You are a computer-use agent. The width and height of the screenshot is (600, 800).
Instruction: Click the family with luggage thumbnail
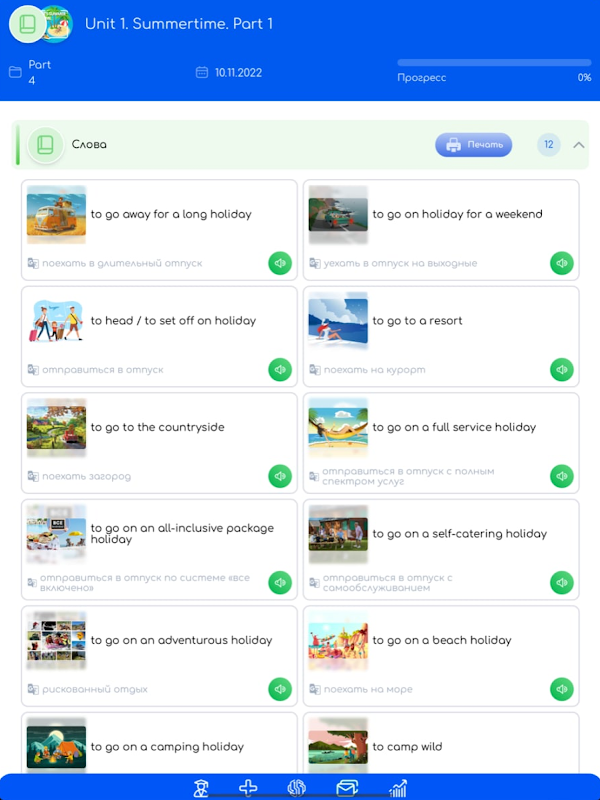[x=56, y=321]
